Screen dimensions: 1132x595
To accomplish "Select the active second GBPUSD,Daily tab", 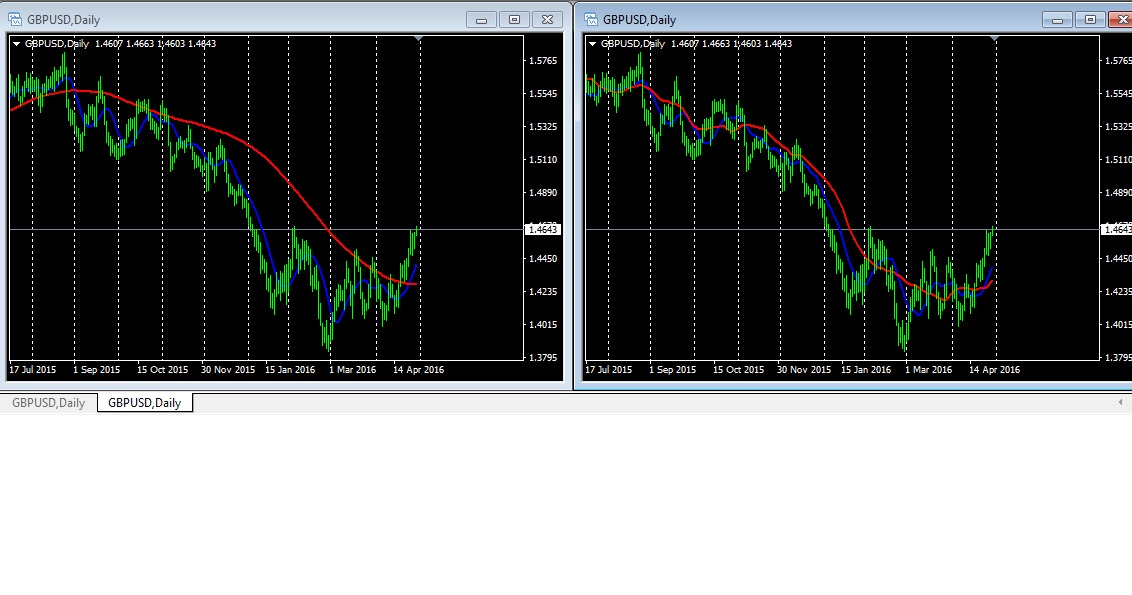I will 144,403.
